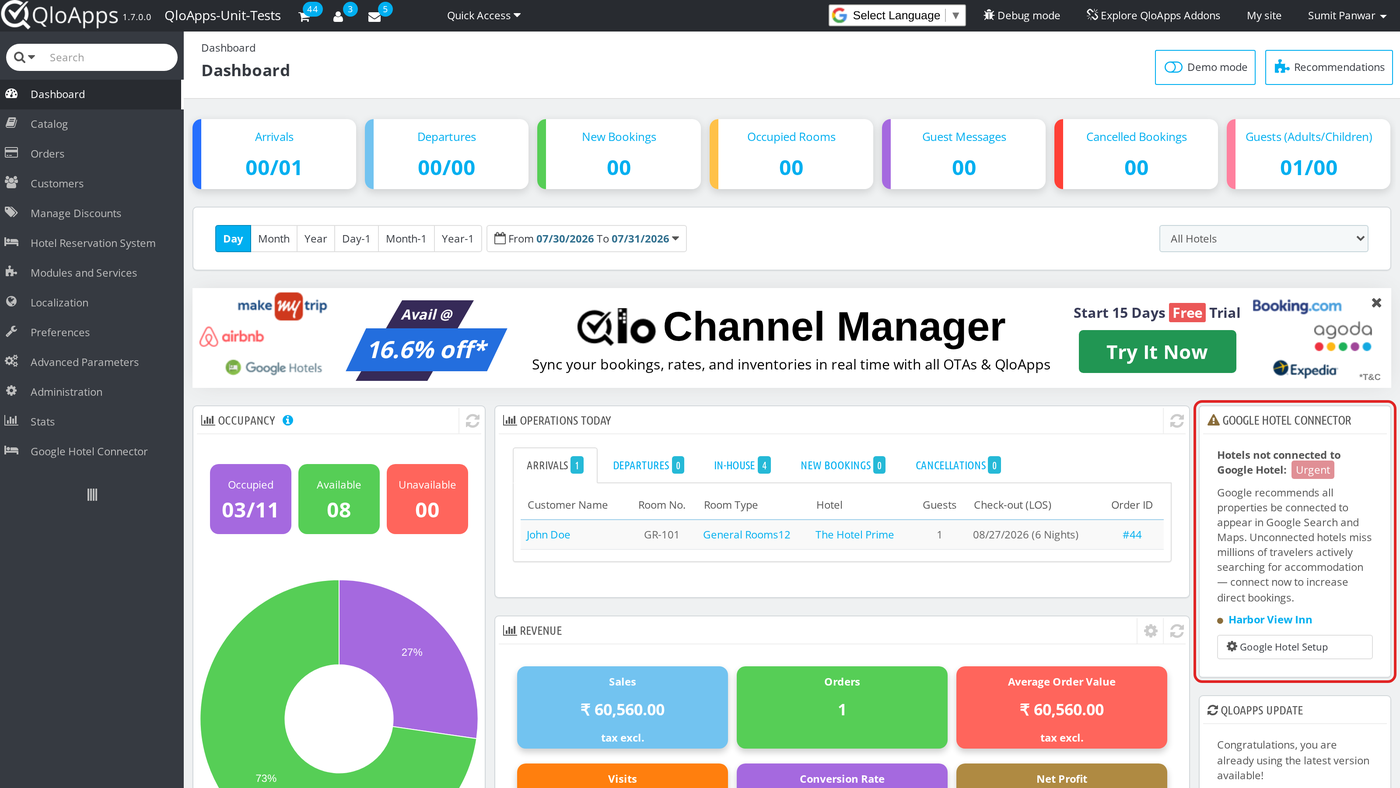This screenshot has height=788, width=1400.
Task: Open the All Hotels selector
Action: click(x=1264, y=239)
